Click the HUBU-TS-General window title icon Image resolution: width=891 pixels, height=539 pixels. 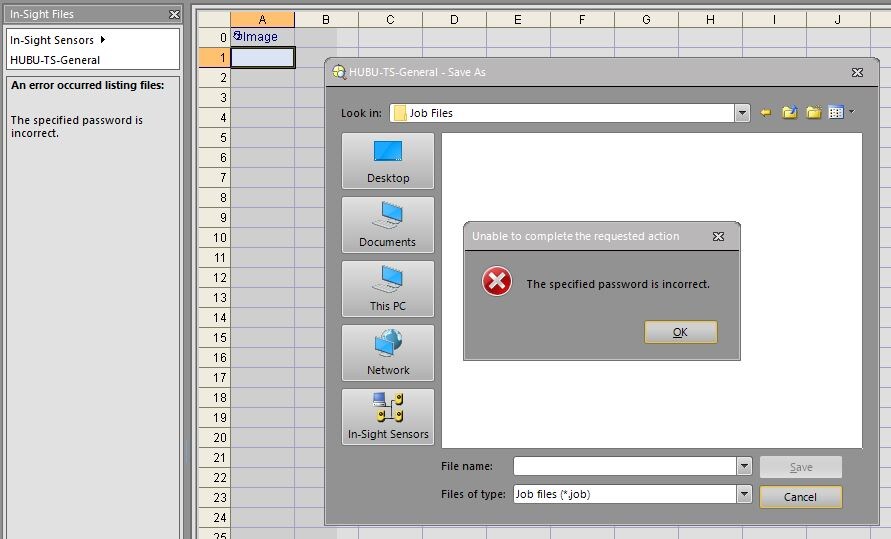tap(339, 72)
